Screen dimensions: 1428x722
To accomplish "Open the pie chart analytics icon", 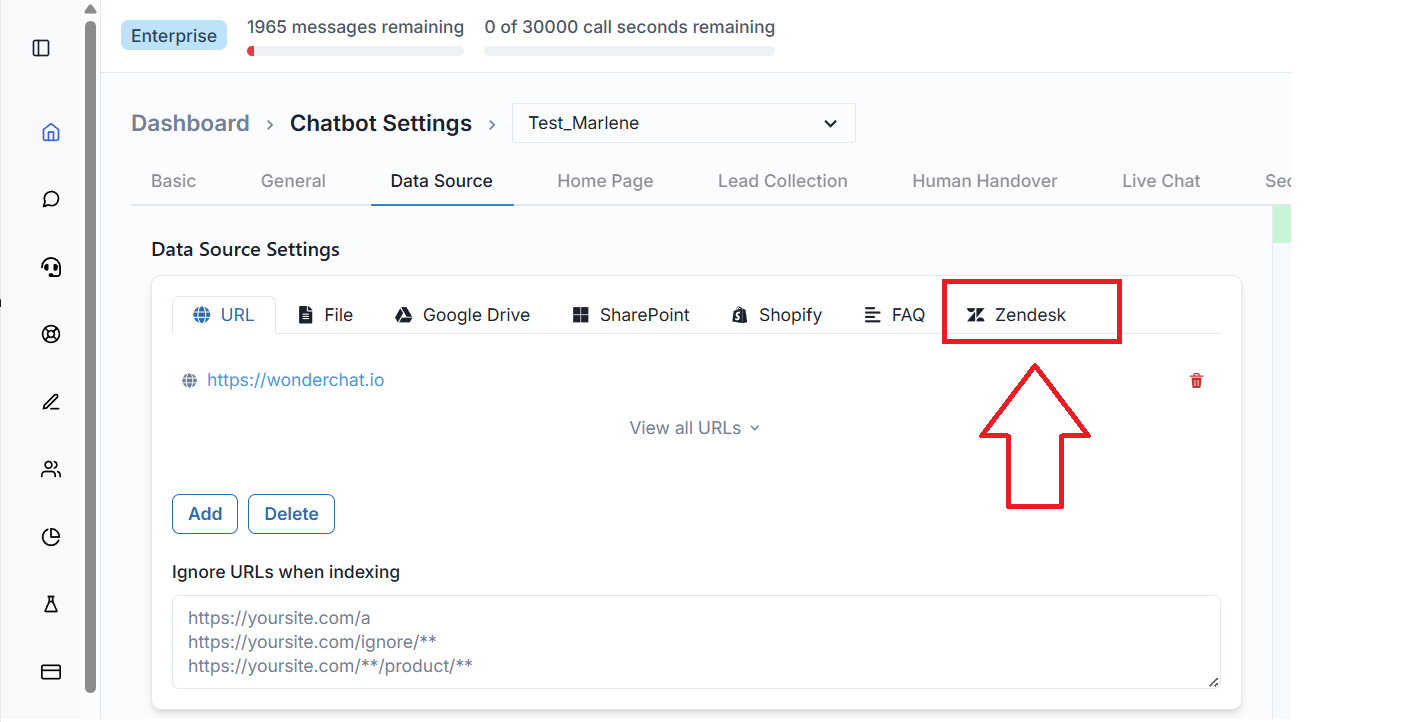I will (x=51, y=537).
